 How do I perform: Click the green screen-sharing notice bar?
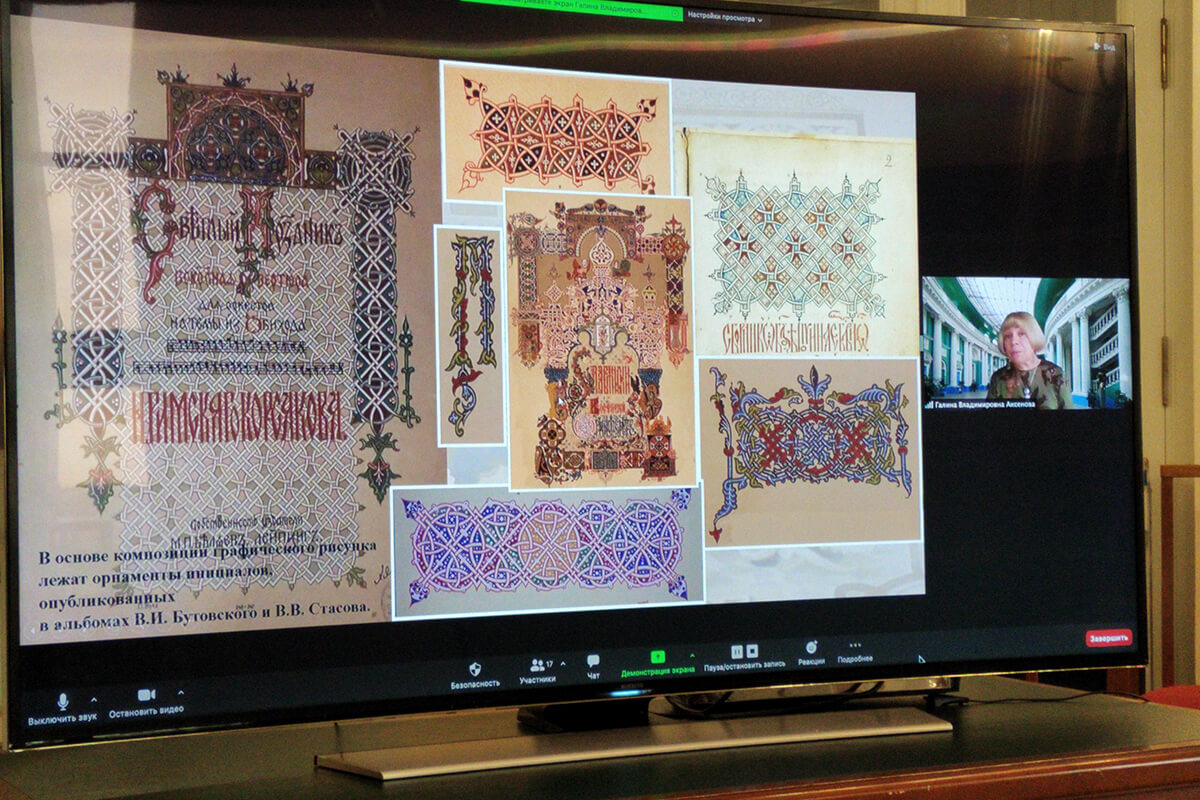tap(571, 9)
